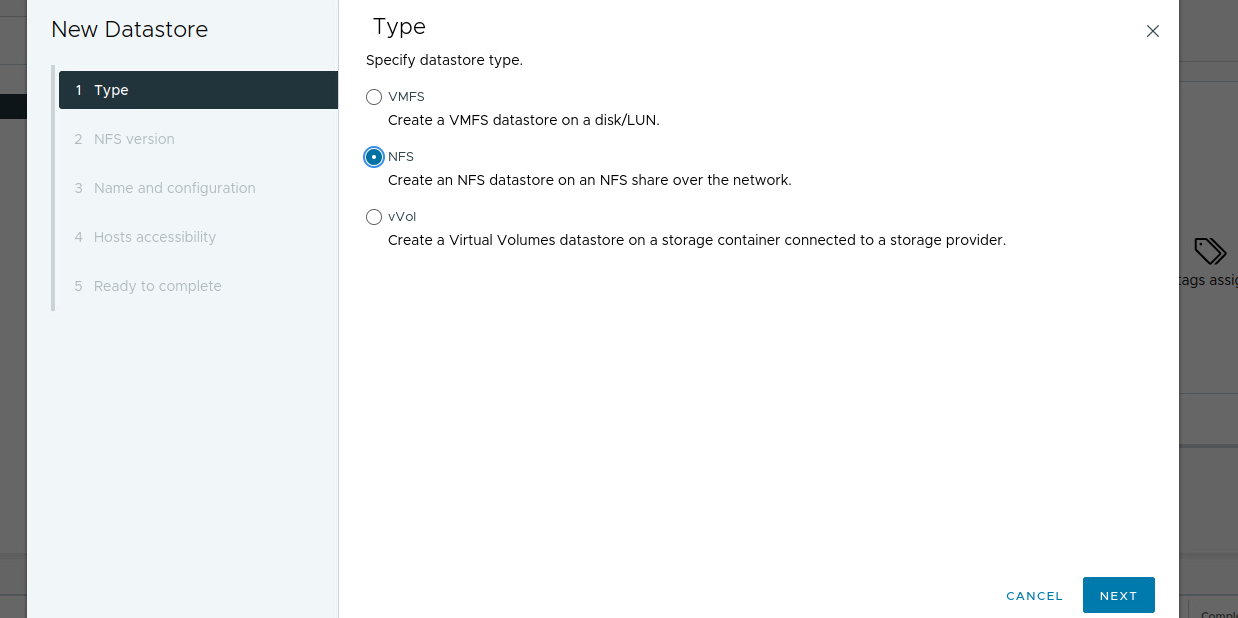Close the New Datastore dialog
This screenshot has height=618, width=1238.
pos(1153,31)
